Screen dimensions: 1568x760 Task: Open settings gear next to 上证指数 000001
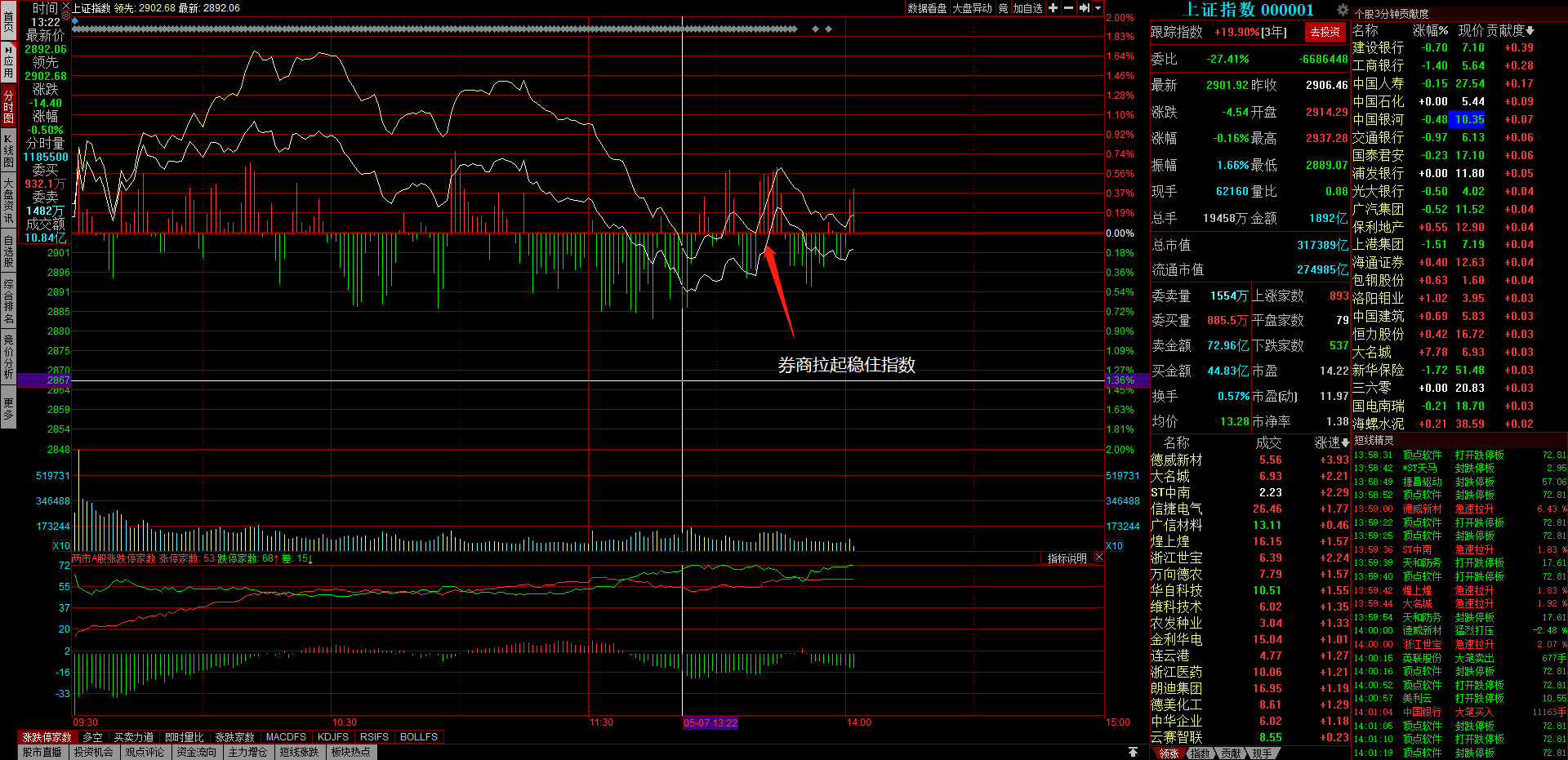coord(1343,10)
